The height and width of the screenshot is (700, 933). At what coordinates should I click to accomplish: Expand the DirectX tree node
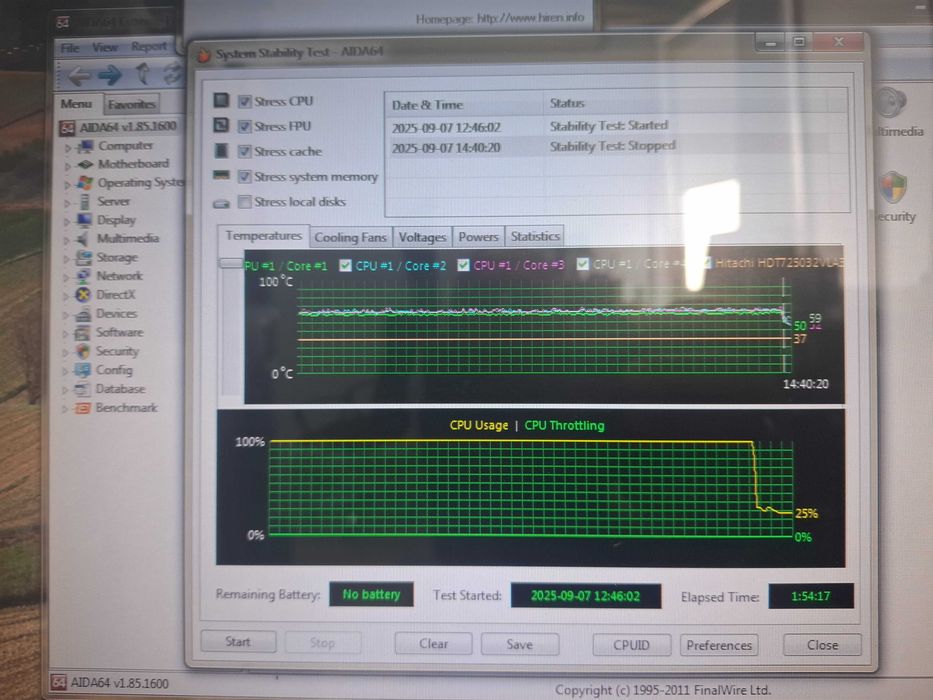65,296
